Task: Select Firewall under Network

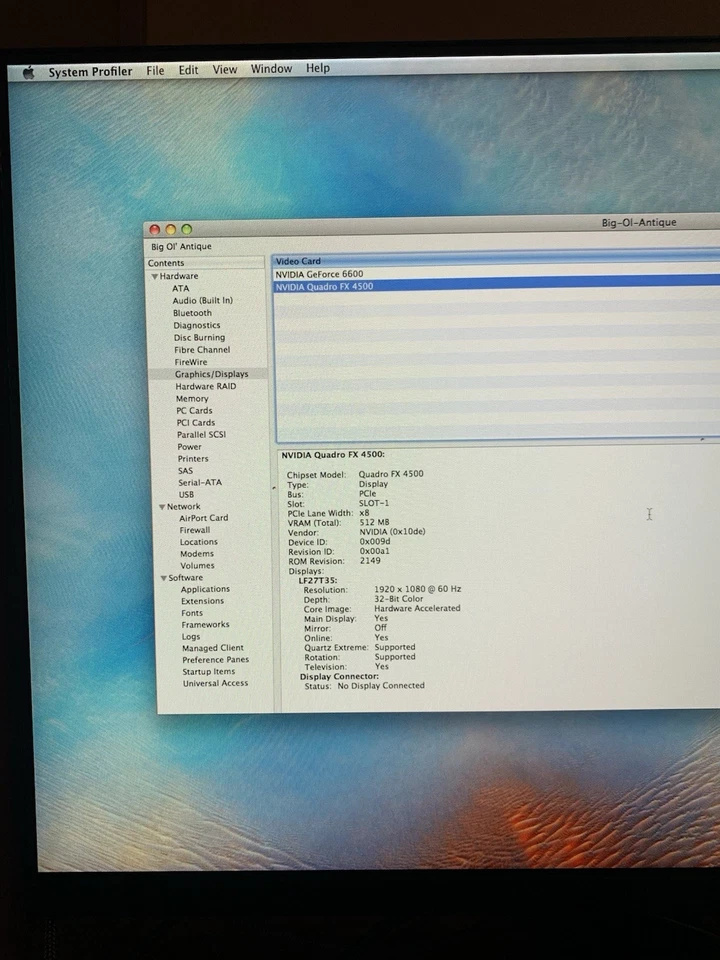Action: click(x=195, y=530)
